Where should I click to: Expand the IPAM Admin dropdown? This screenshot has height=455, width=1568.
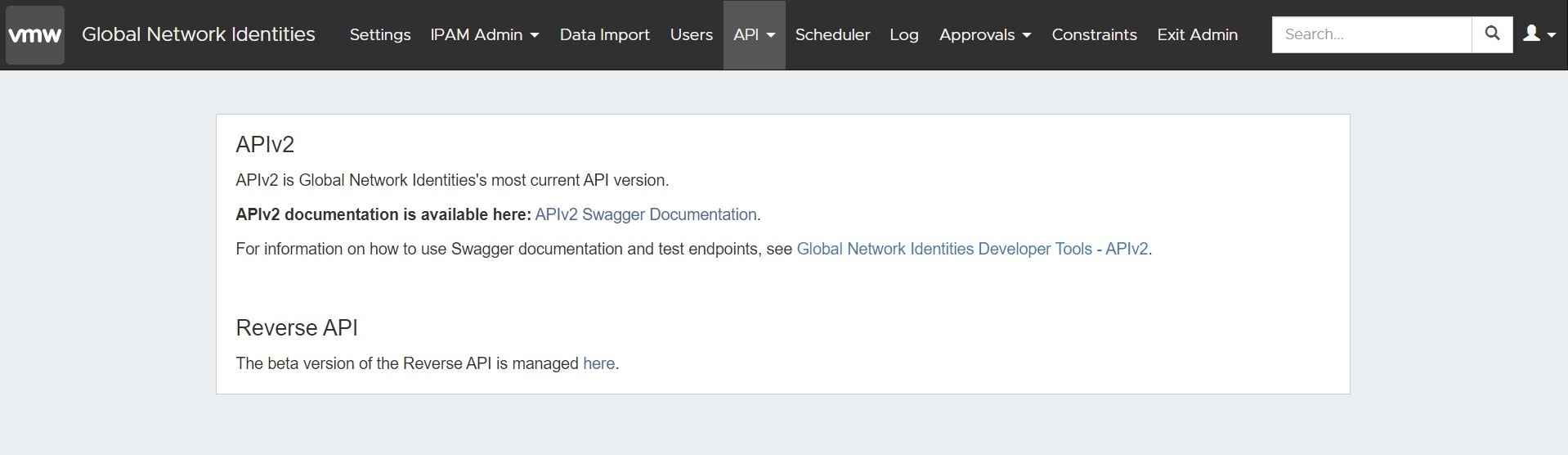[x=485, y=34]
